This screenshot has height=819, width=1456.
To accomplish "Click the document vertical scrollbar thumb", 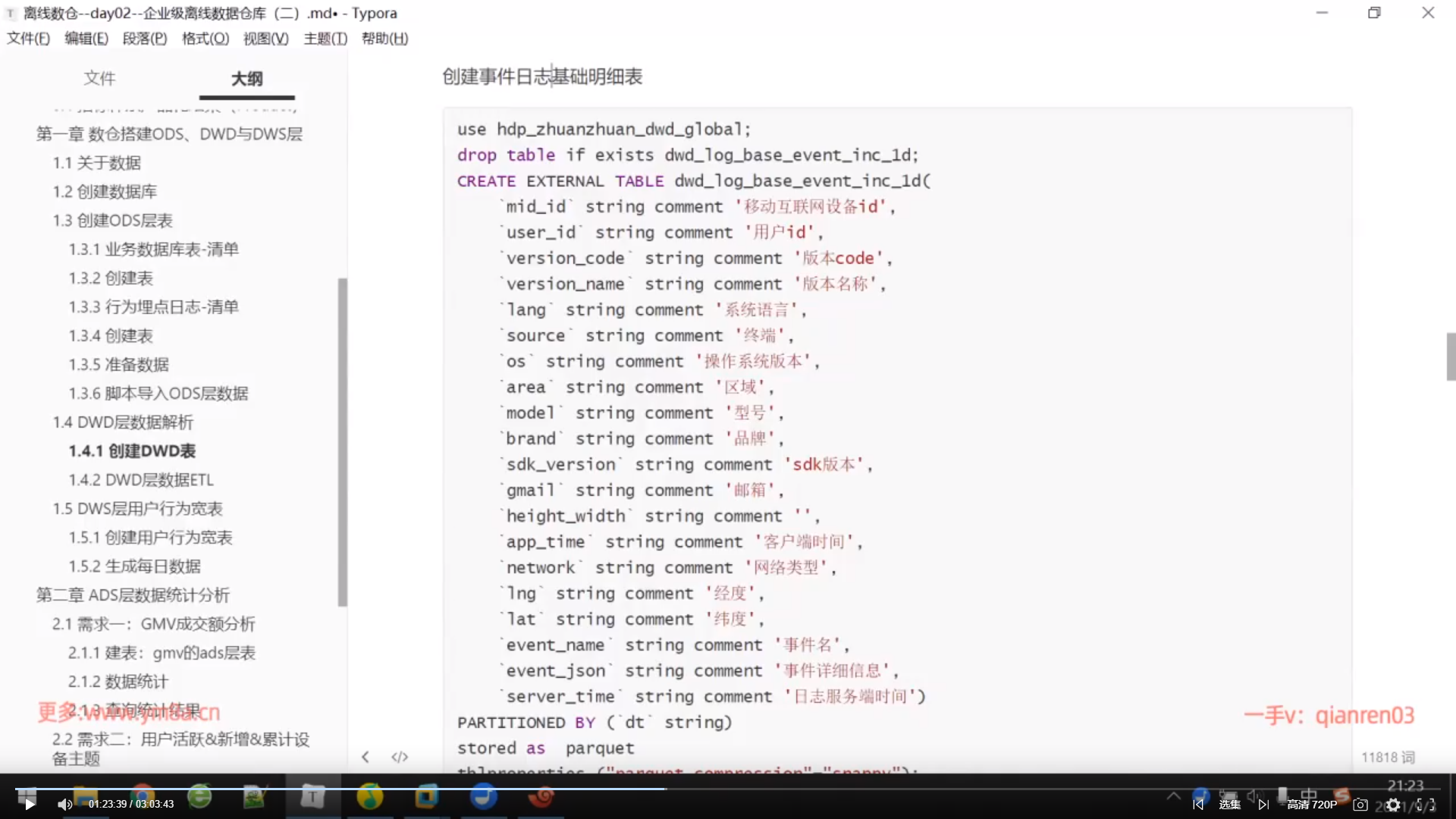I will point(1450,356).
